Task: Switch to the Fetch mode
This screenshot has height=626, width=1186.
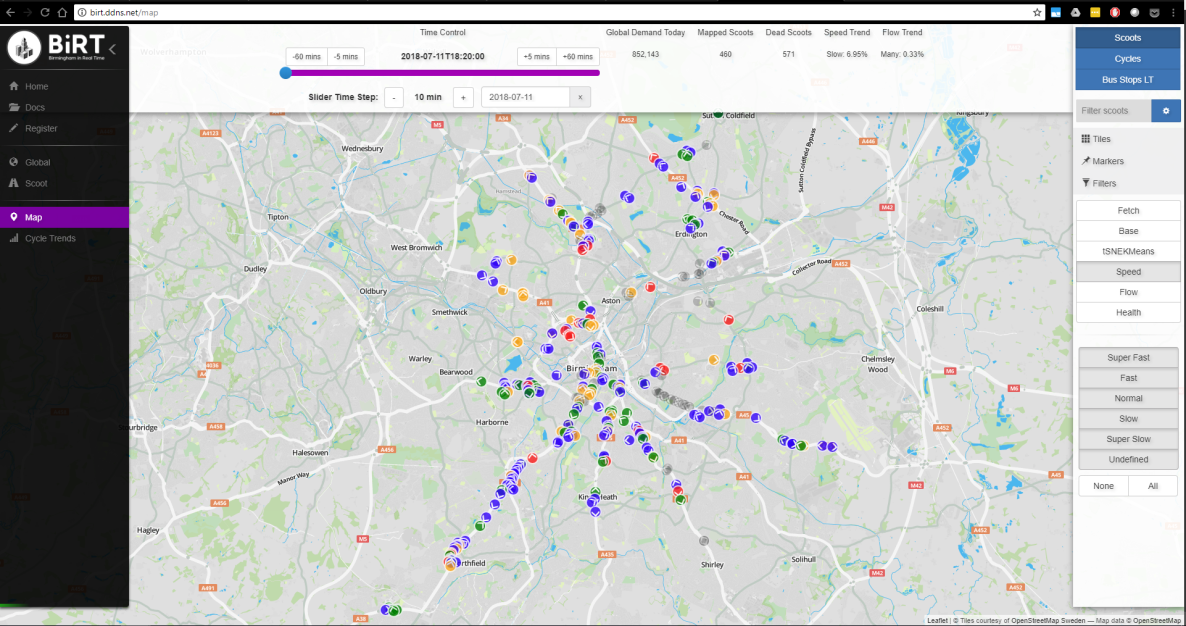Action: 1128,210
